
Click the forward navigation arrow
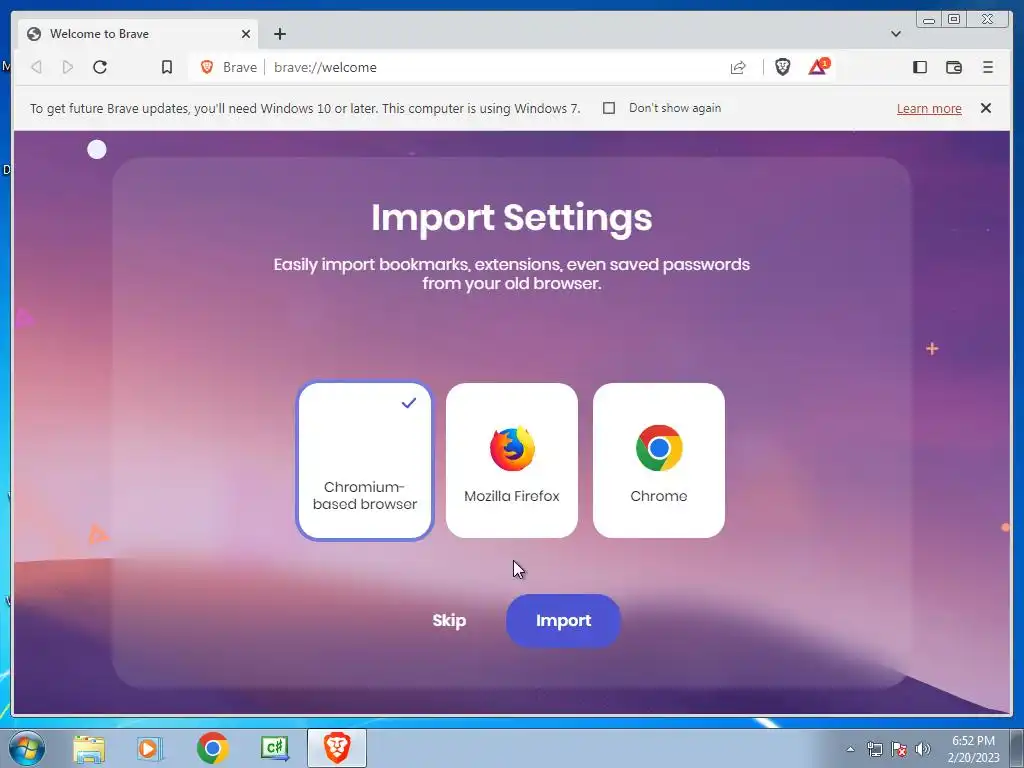coord(67,67)
